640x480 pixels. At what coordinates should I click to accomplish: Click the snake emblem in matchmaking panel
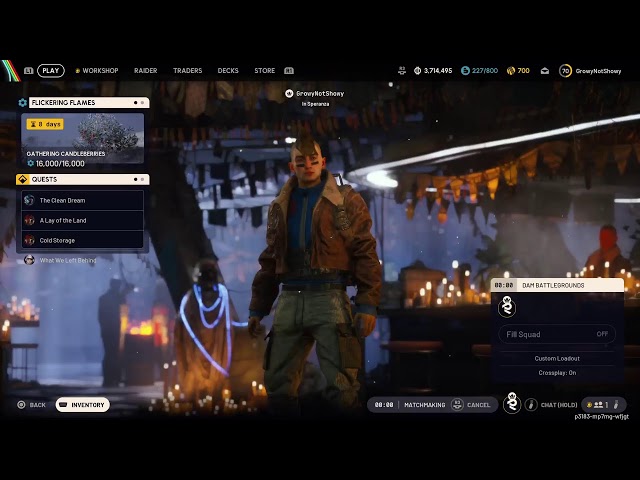coord(507,307)
